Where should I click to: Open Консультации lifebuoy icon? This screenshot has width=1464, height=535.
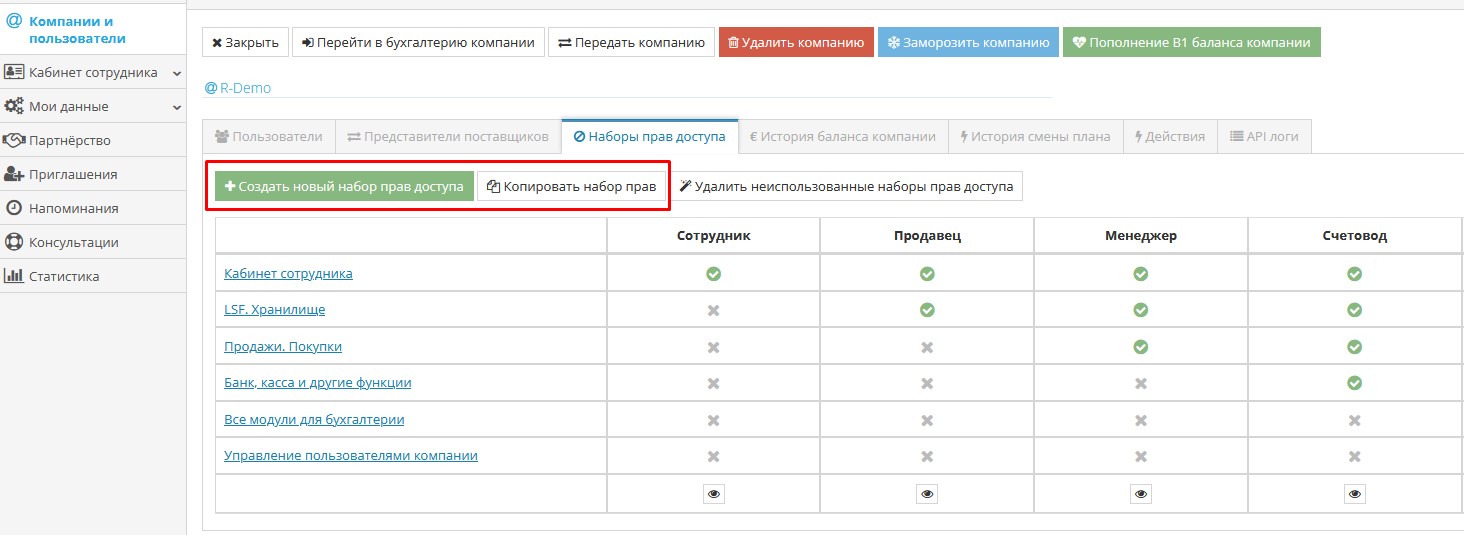(x=14, y=242)
